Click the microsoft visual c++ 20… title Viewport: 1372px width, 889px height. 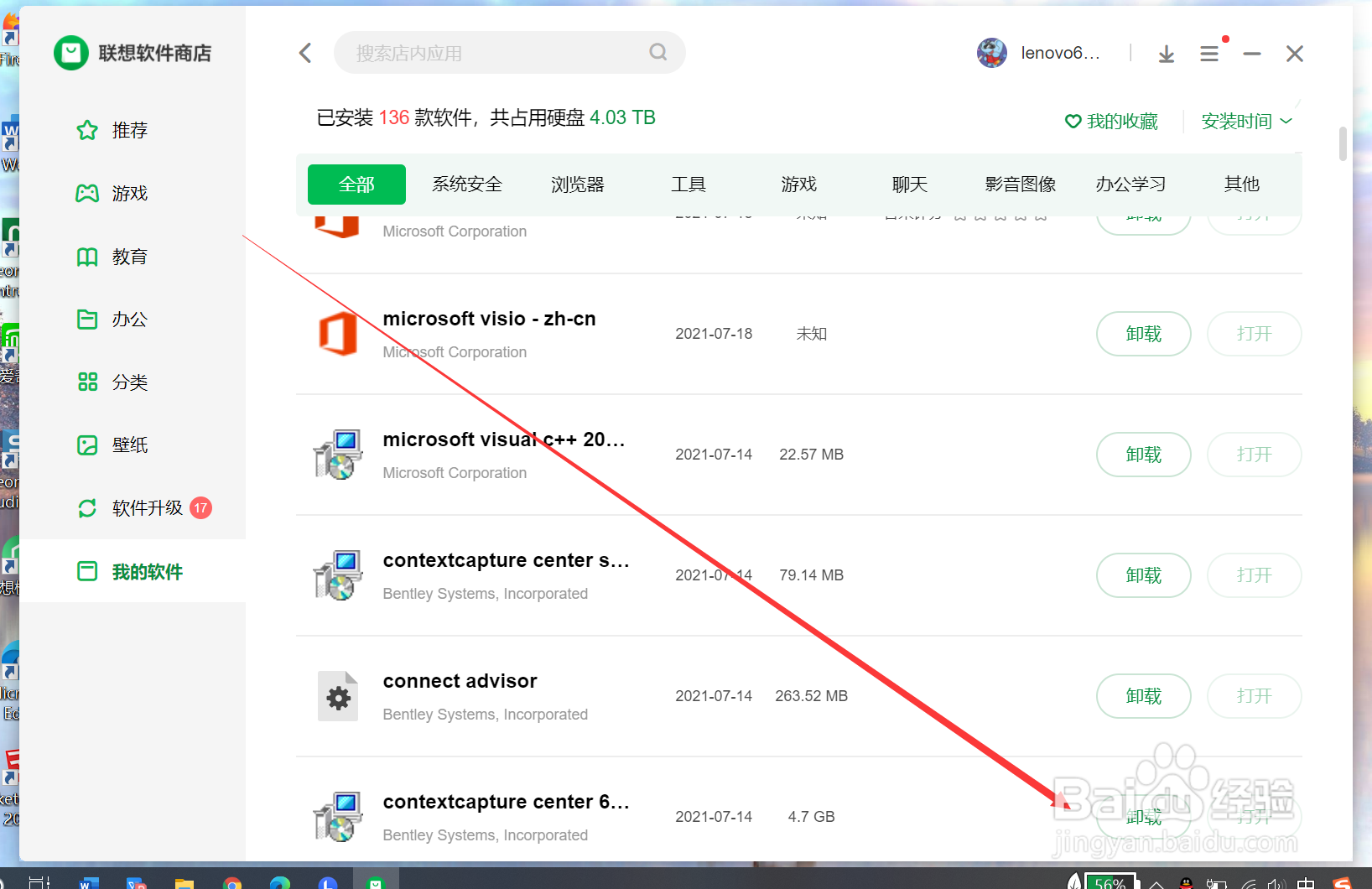click(504, 439)
